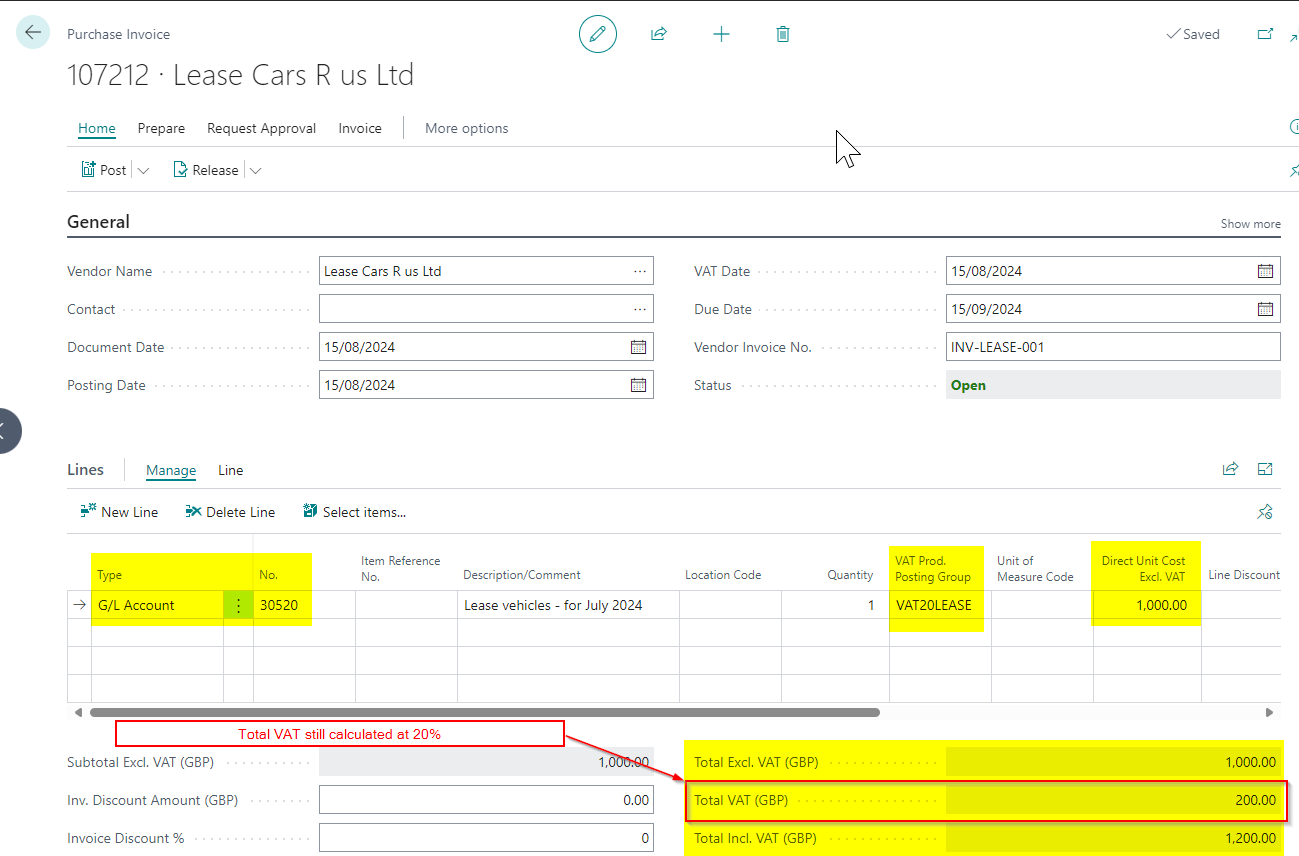Open the Vendor Name lookup ellipsis
1299x856 pixels.
pos(639,270)
